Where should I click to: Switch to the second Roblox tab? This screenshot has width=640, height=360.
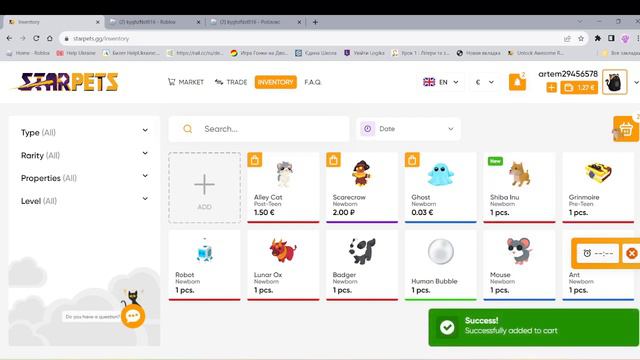[x=154, y=22]
